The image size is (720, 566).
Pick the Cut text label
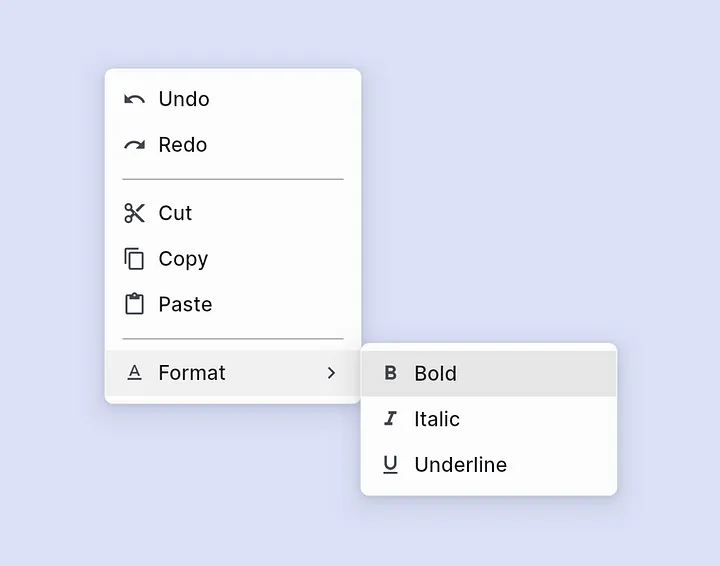pyautogui.click(x=175, y=213)
